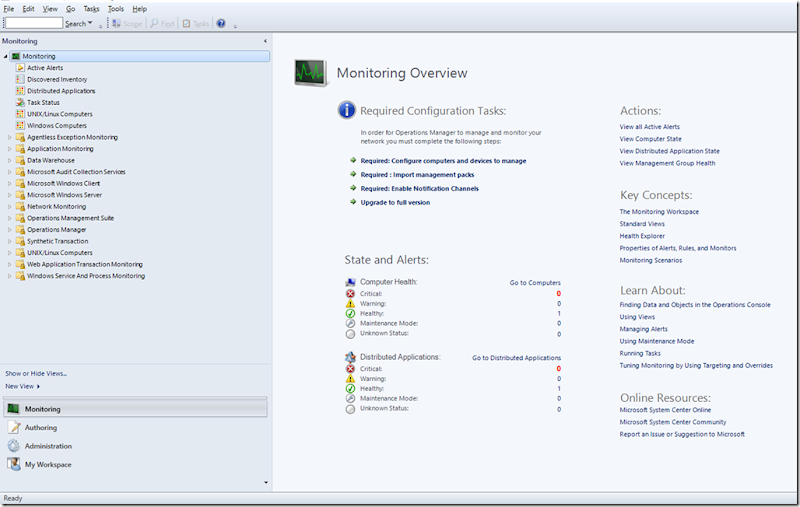The image size is (800, 507).
Task: Click the blue information icon beside Required Configuration Tasks
Action: (x=346, y=110)
